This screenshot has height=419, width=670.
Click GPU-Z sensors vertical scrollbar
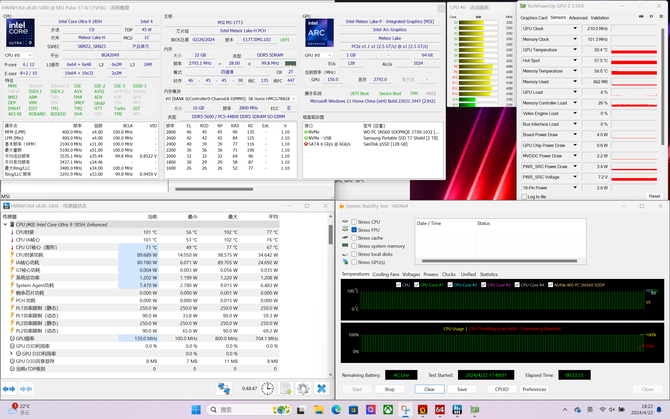[x=662, y=85]
